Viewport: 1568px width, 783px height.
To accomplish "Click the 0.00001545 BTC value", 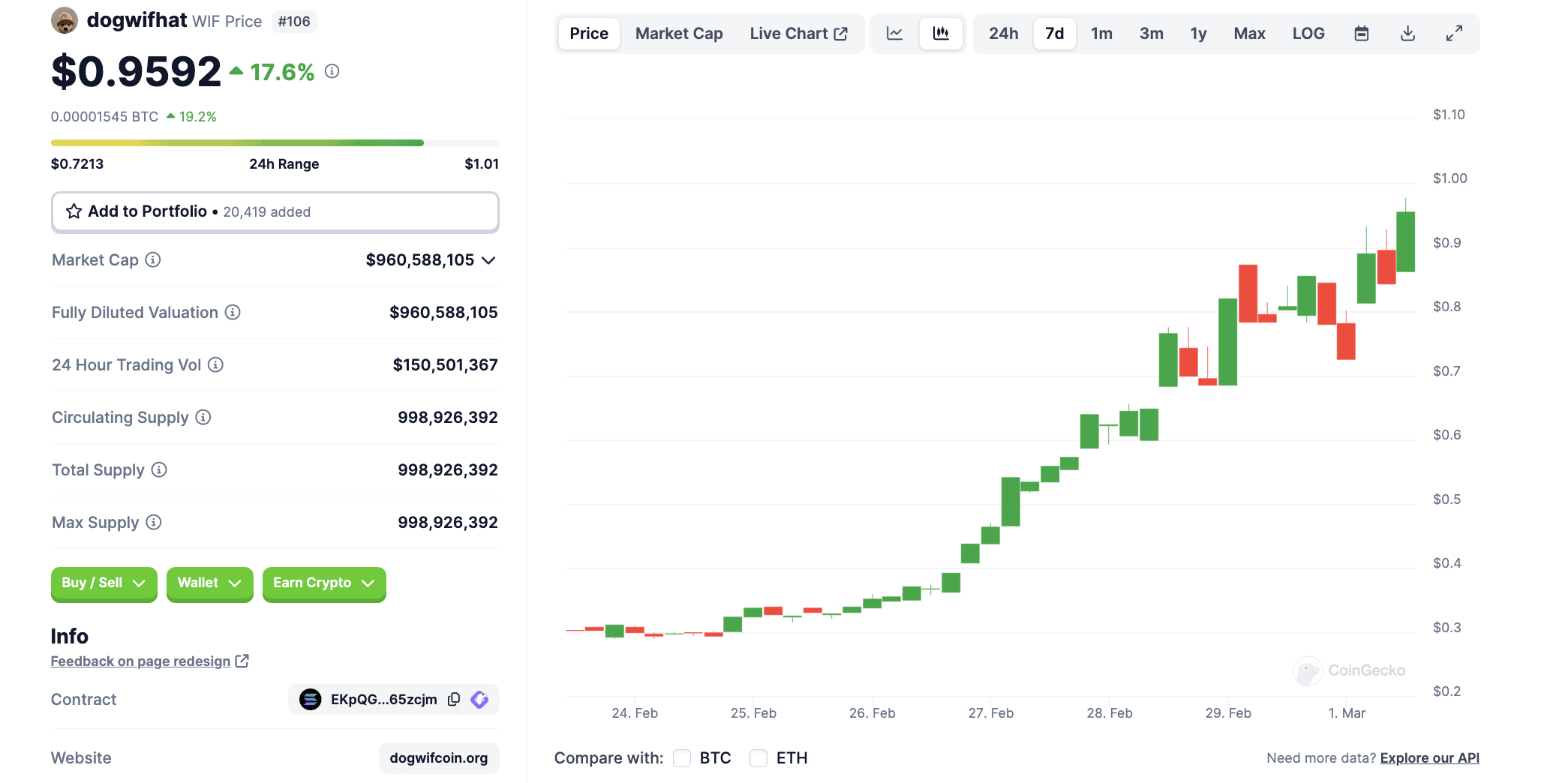I will point(104,117).
